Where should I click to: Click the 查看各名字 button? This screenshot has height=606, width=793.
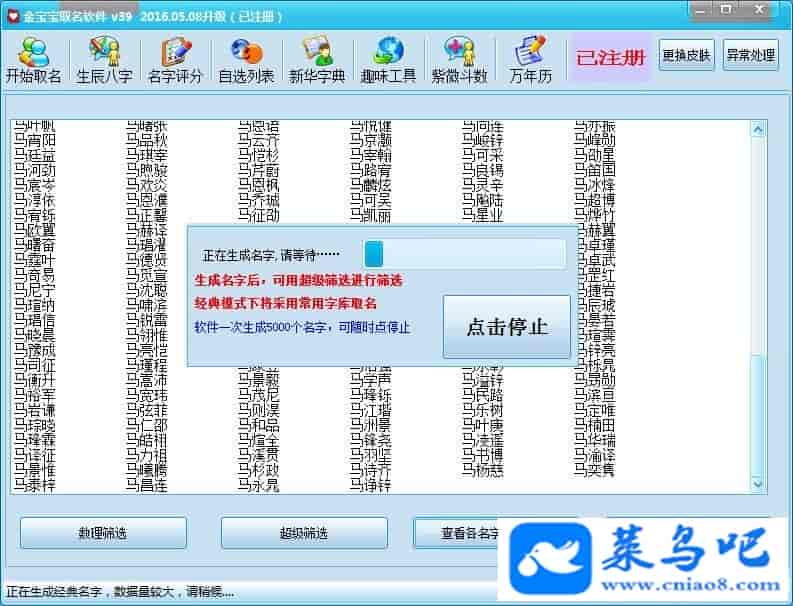460,533
